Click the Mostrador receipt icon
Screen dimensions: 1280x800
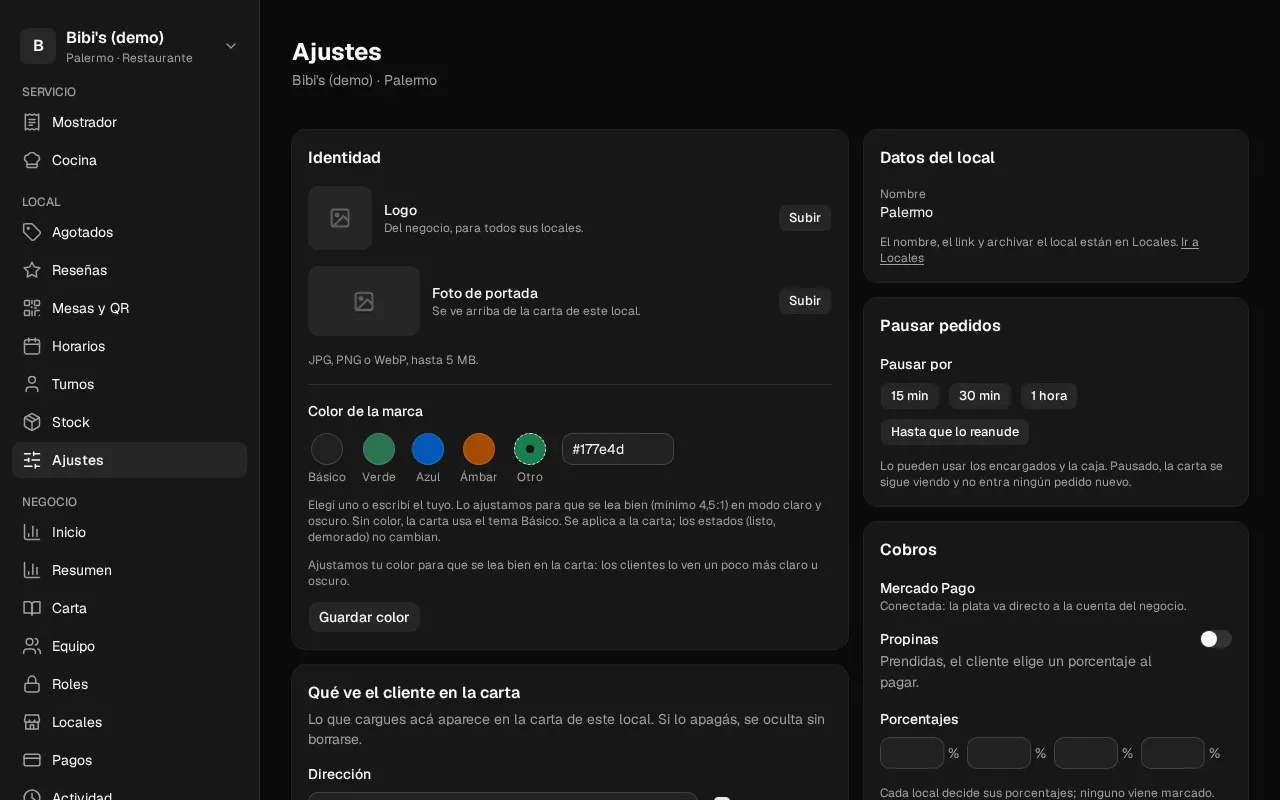(x=32, y=122)
